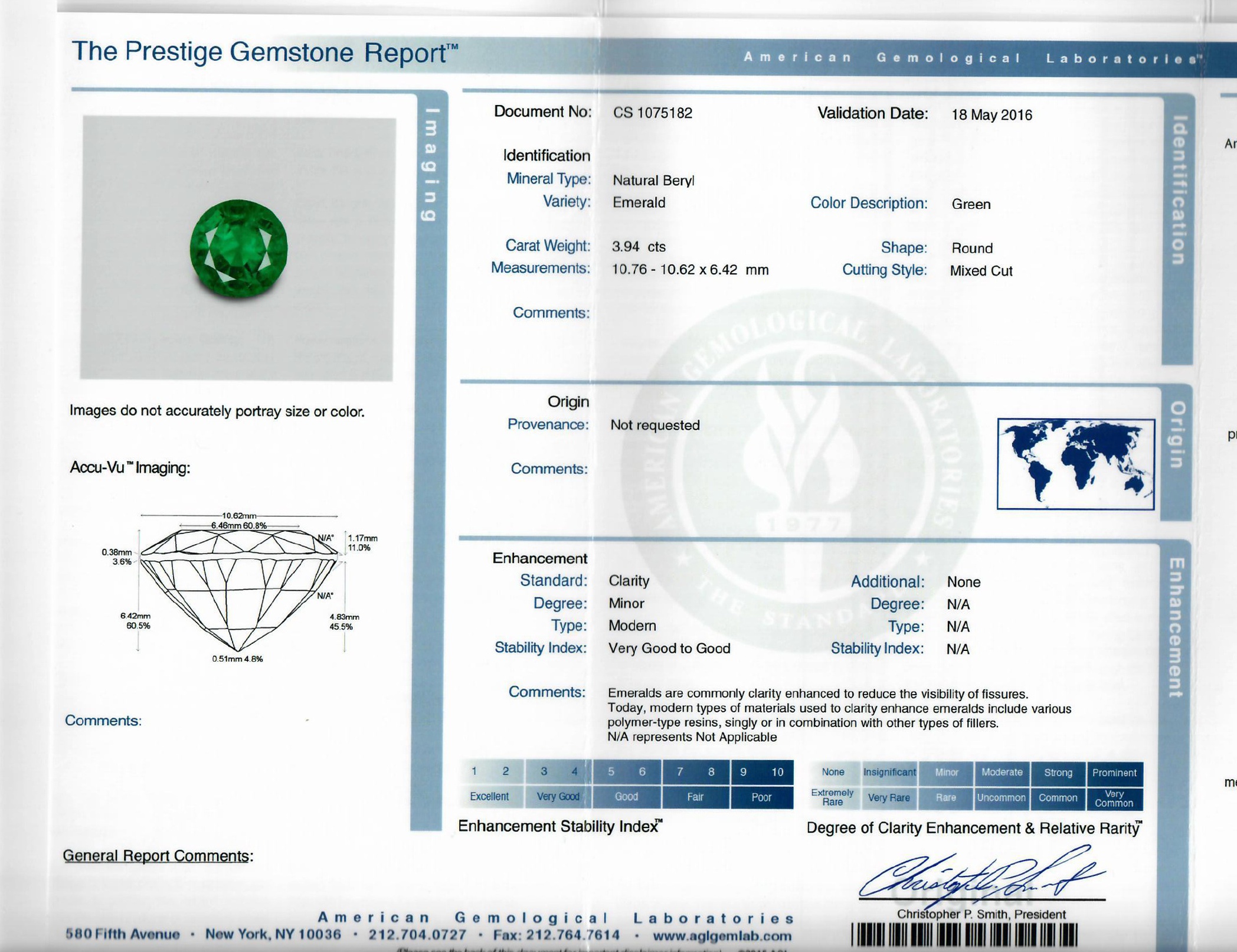Click the image accuracy disclaimer text

pos(217,411)
